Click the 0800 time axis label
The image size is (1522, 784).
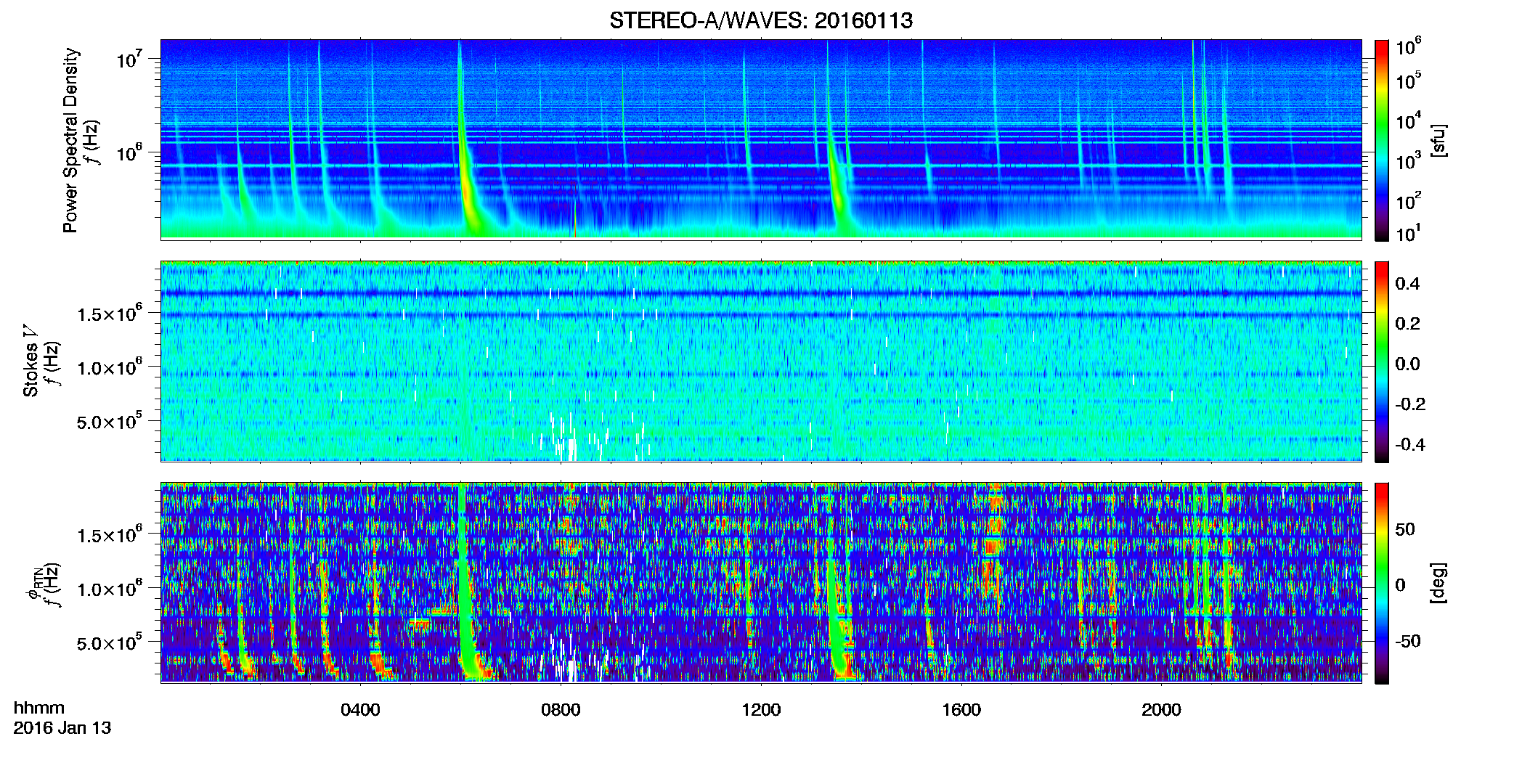pos(561,710)
